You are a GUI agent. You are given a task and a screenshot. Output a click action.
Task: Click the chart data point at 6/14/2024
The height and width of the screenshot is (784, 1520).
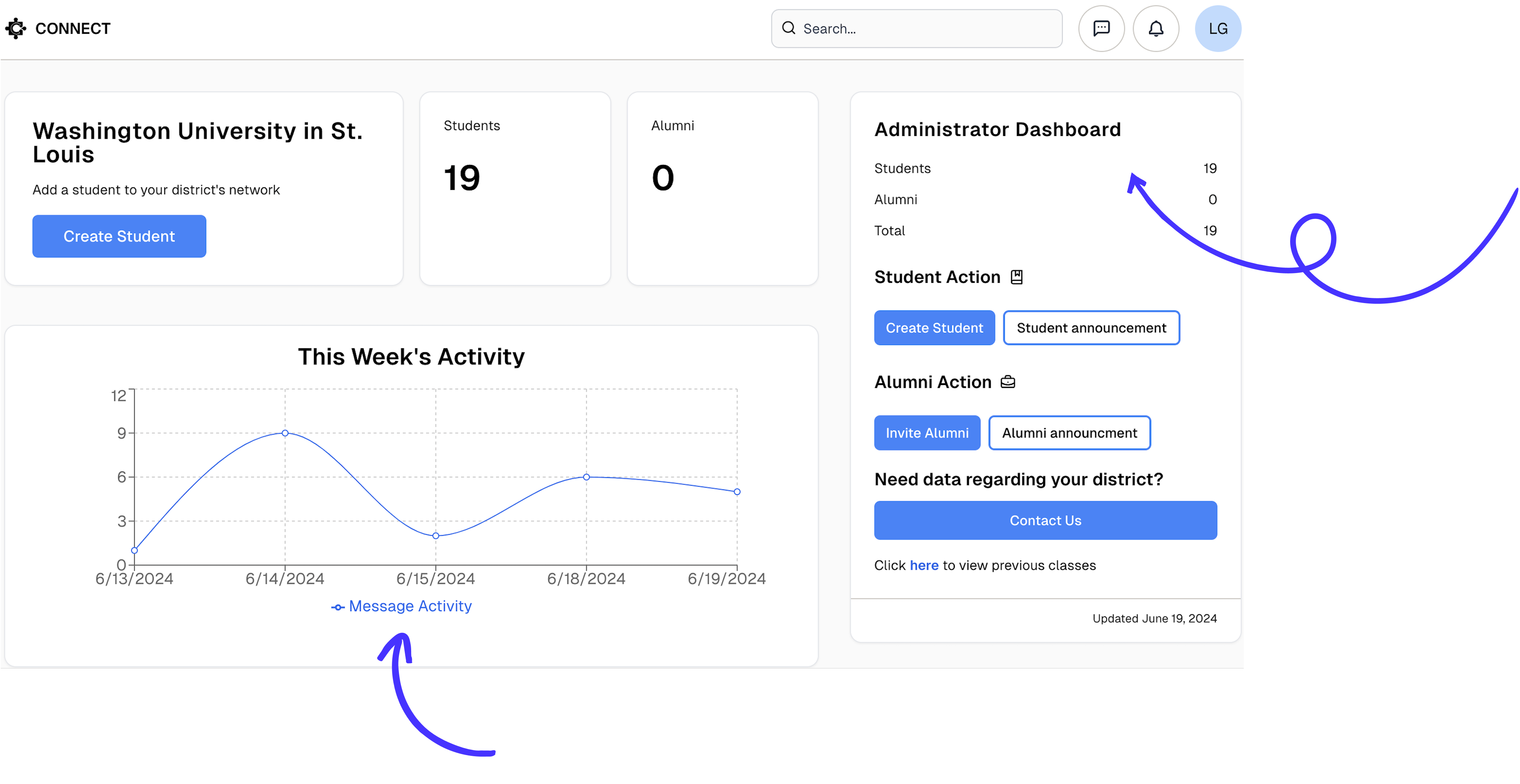click(285, 433)
